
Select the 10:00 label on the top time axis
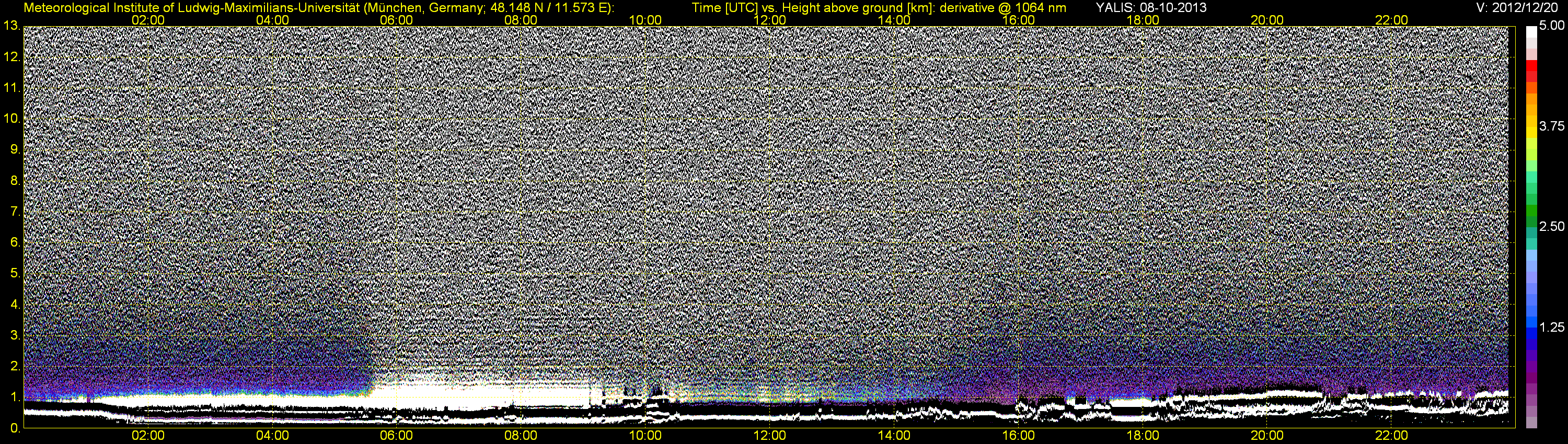point(645,20)
